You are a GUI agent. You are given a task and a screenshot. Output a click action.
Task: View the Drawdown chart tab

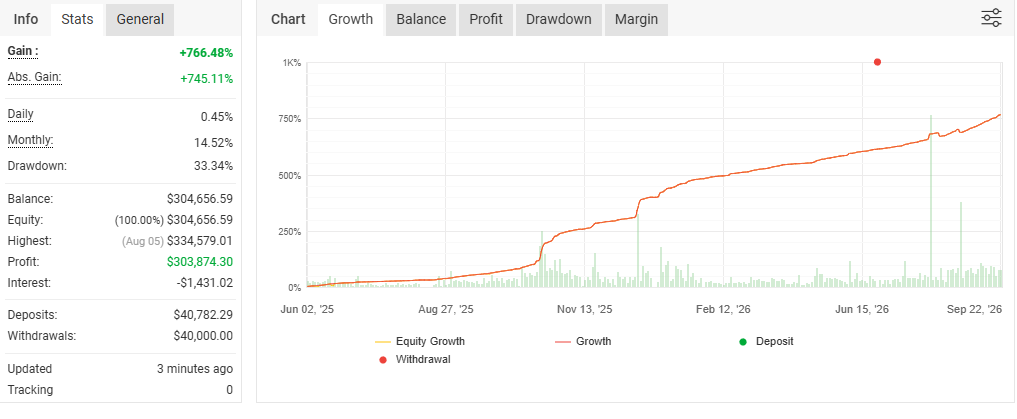(x=558, y=19)
